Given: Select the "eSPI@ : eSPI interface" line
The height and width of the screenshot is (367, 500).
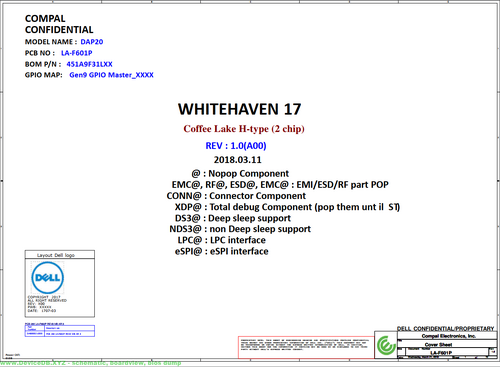Looking at the screenshot, I should [221, 251].
